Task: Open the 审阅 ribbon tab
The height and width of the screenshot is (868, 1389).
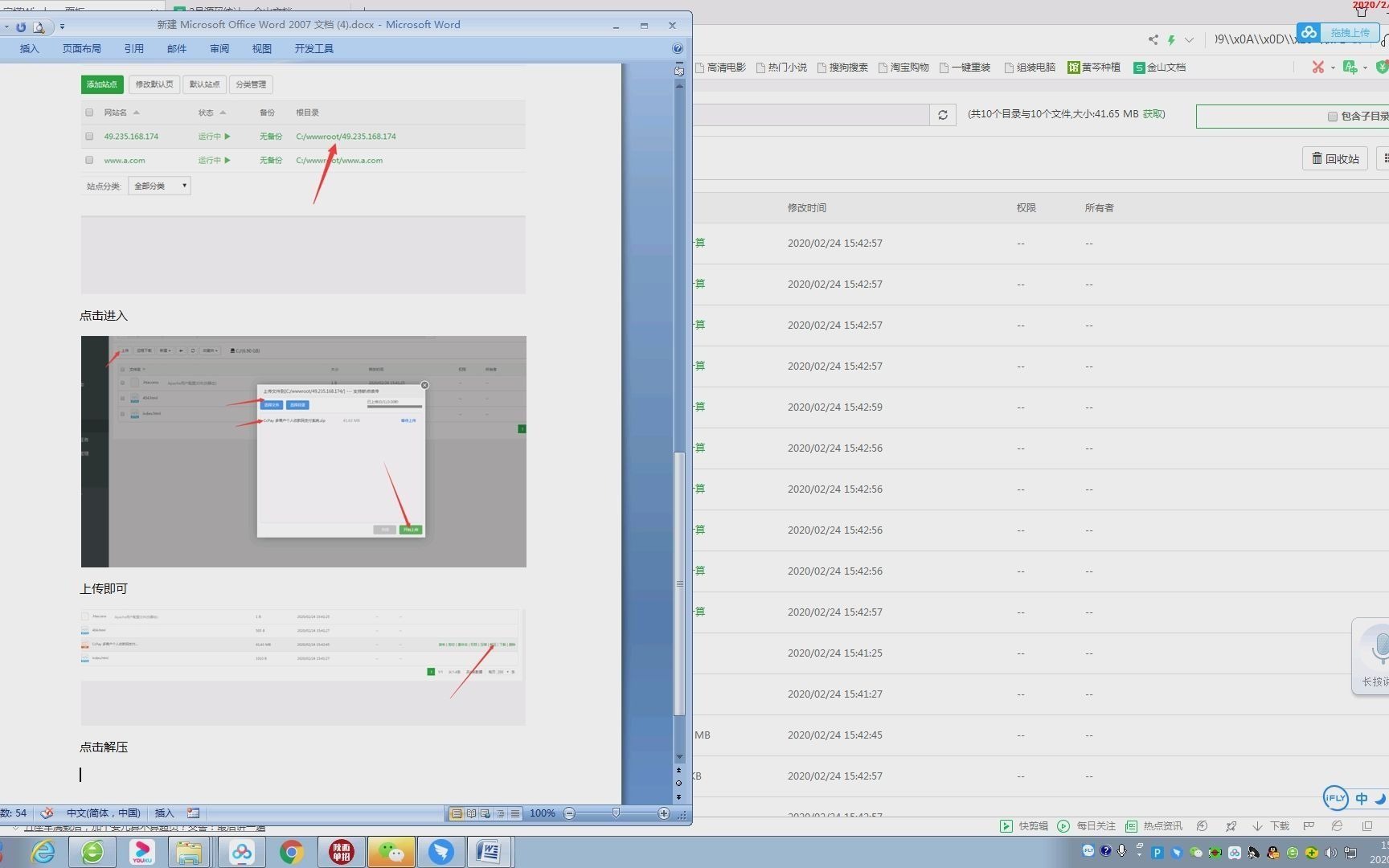Action: tap(219, 48)
